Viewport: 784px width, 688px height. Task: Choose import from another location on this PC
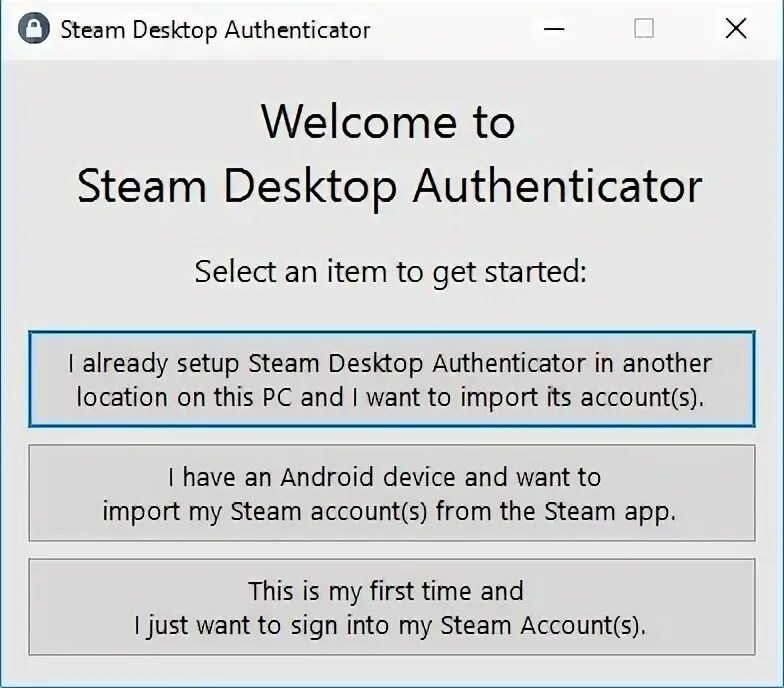(392, 379)
